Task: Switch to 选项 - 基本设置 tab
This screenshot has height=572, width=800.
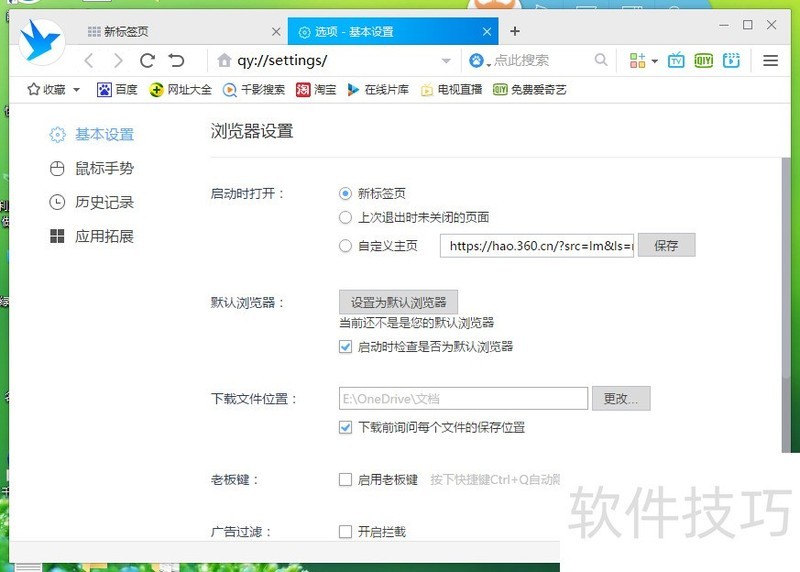Action: (x=393, y=32)
